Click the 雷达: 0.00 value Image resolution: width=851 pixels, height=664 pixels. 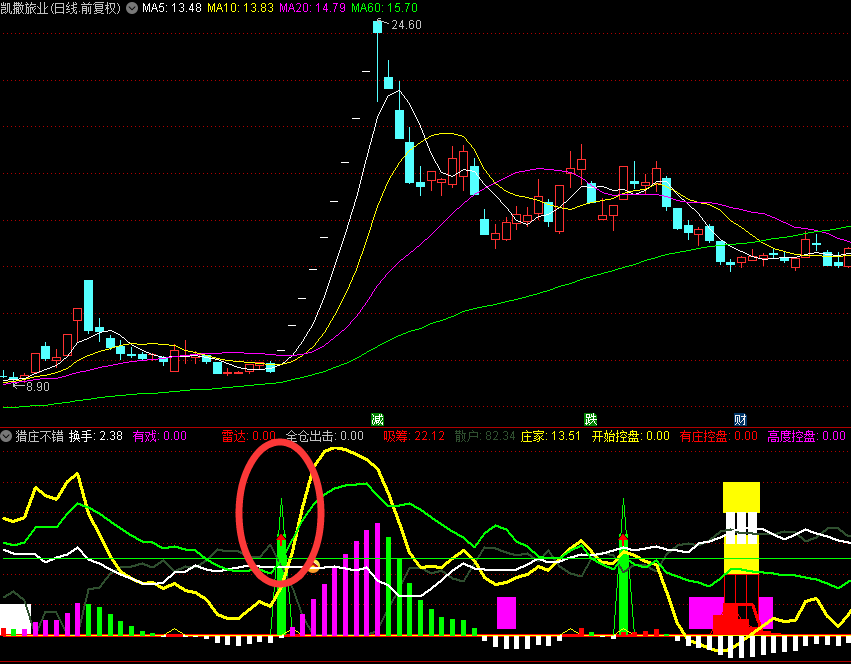click(249, 436)
